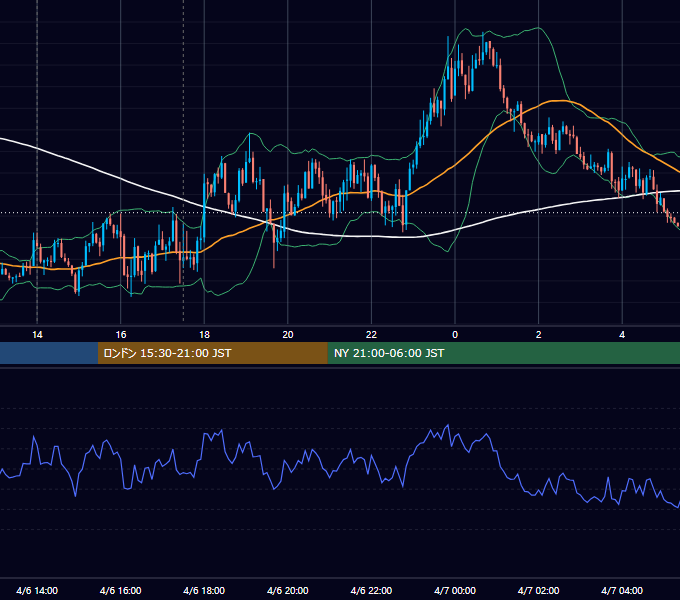Click the '16' hour label on price chart axis

tap(121, 335)
